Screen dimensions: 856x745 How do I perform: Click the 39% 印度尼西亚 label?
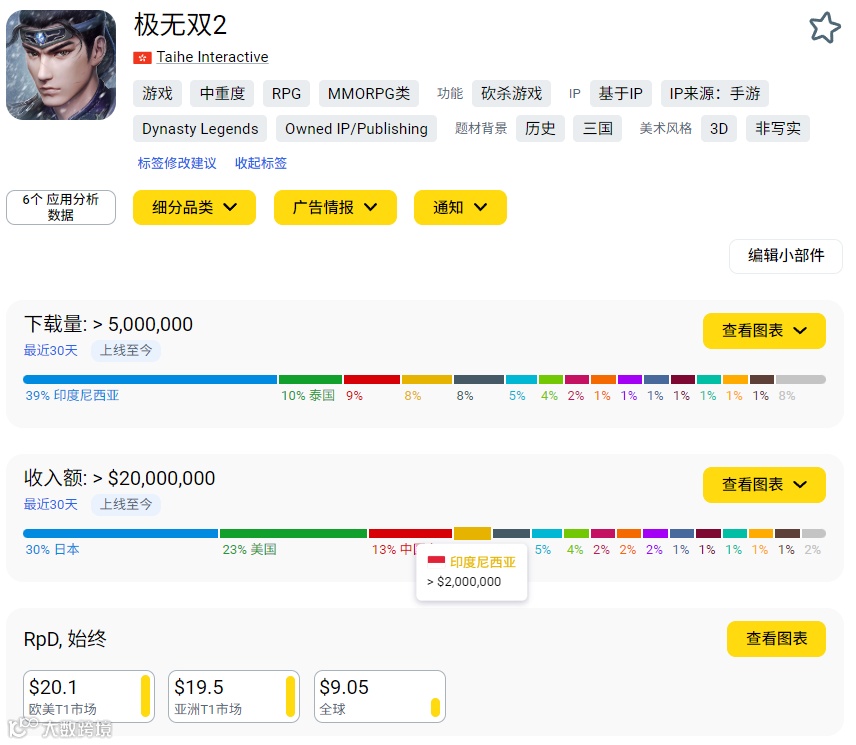tap(72, 396)
